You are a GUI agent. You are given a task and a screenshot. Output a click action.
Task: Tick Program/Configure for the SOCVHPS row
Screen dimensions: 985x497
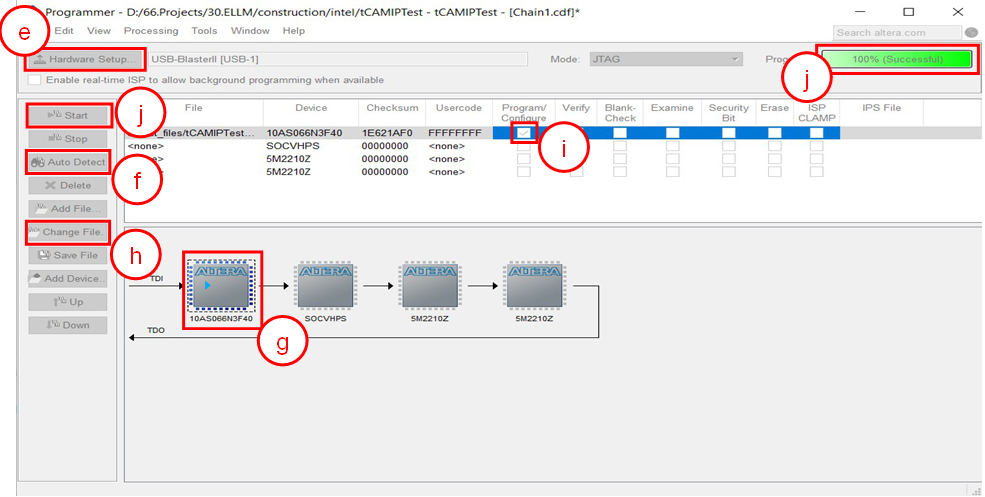point(523,146)
